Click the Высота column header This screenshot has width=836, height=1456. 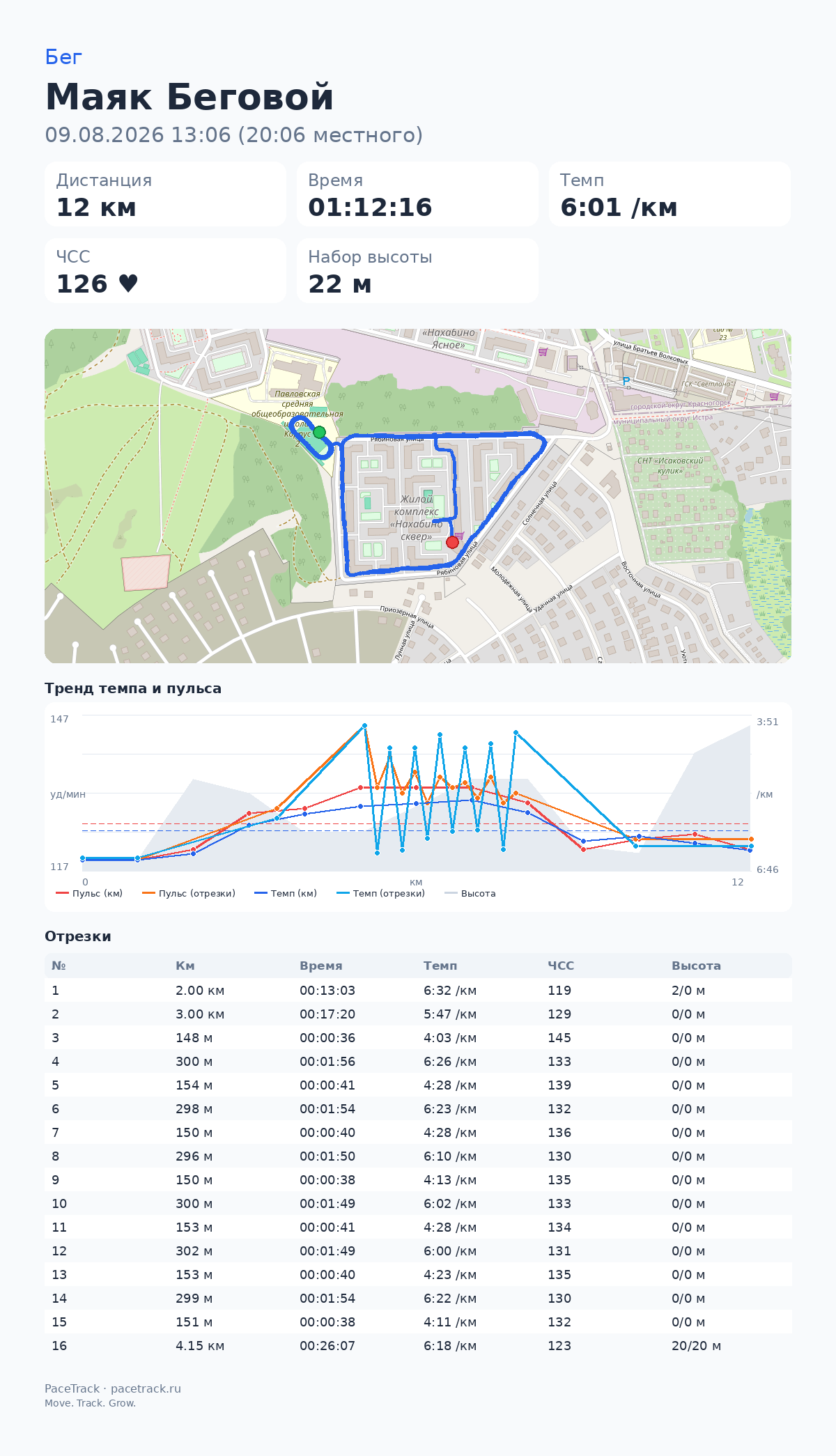696,966
